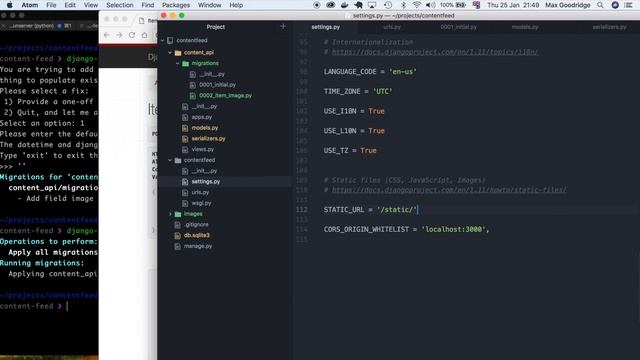640x360 pixels.
Task: Click the browser forward arrow
Action: pyautogui.click(x=119, y=35)
